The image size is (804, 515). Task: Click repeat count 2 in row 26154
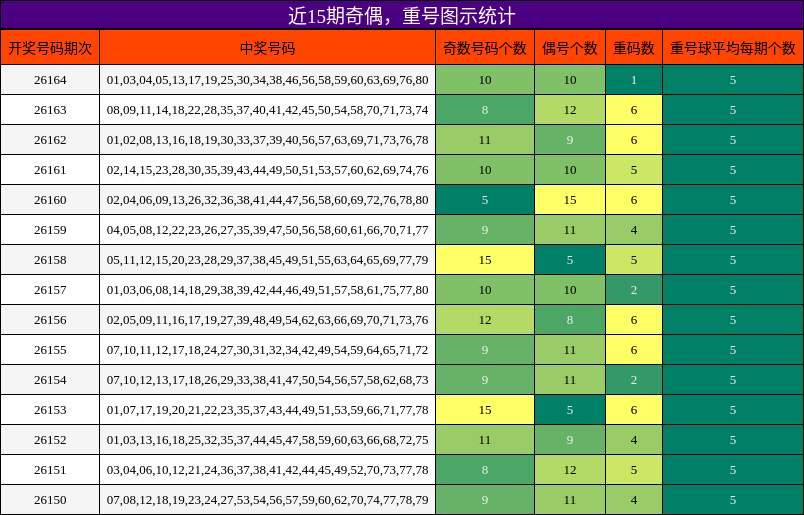coord(634,380)
